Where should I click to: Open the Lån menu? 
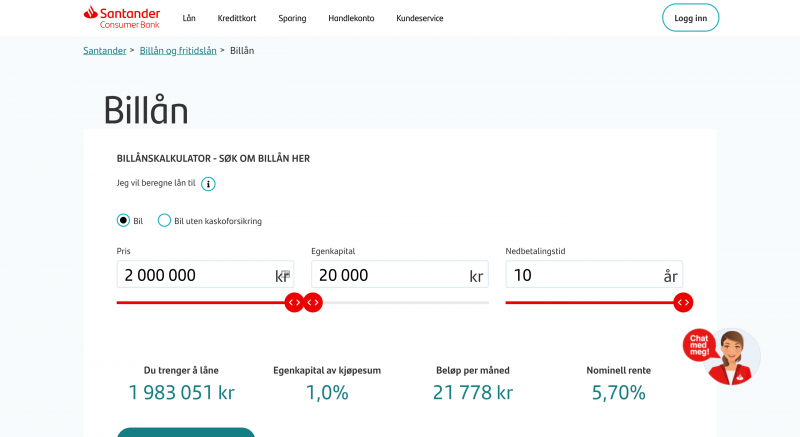(x=189, y=18)
